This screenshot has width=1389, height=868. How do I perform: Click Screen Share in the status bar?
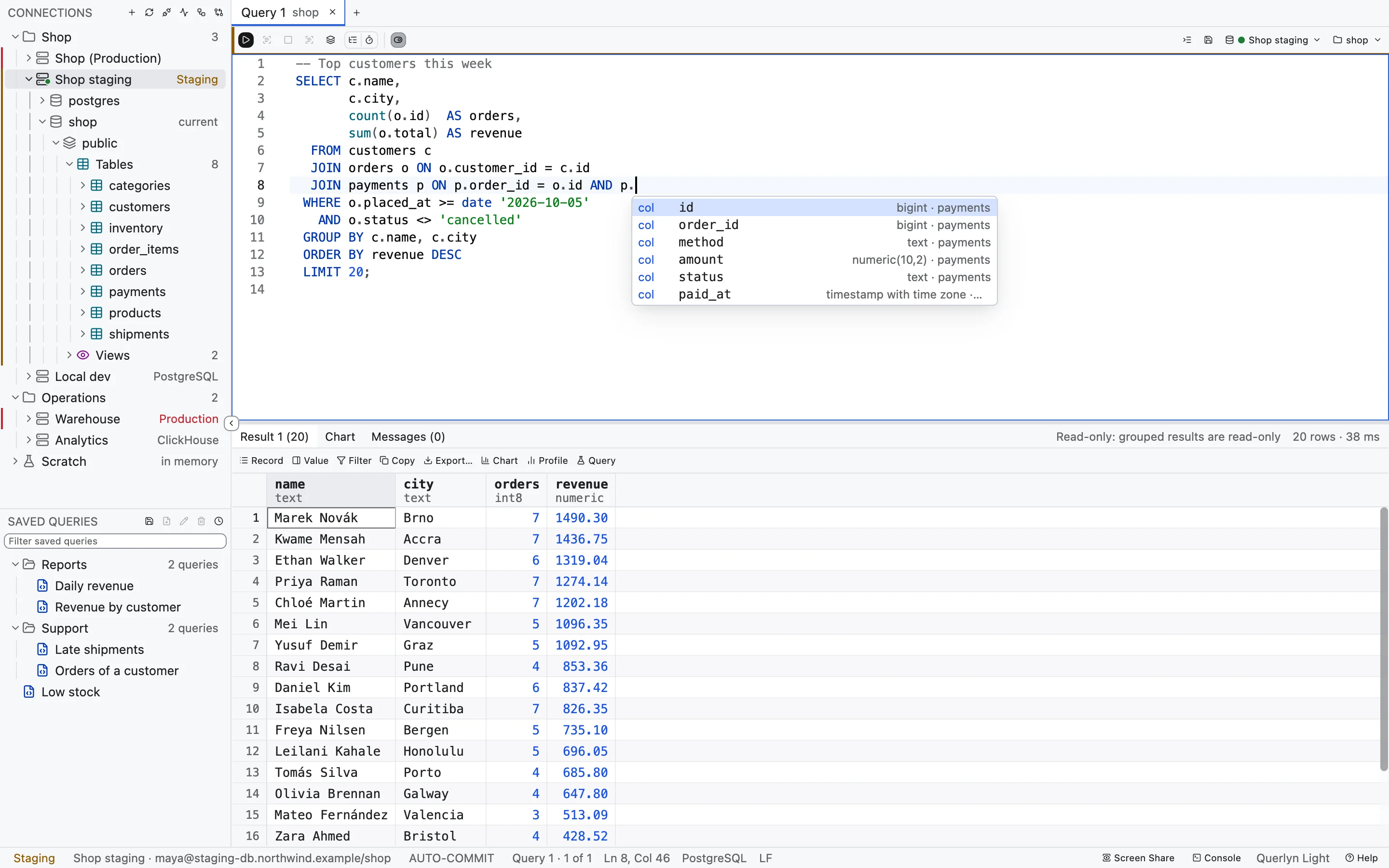point(1138,858)
